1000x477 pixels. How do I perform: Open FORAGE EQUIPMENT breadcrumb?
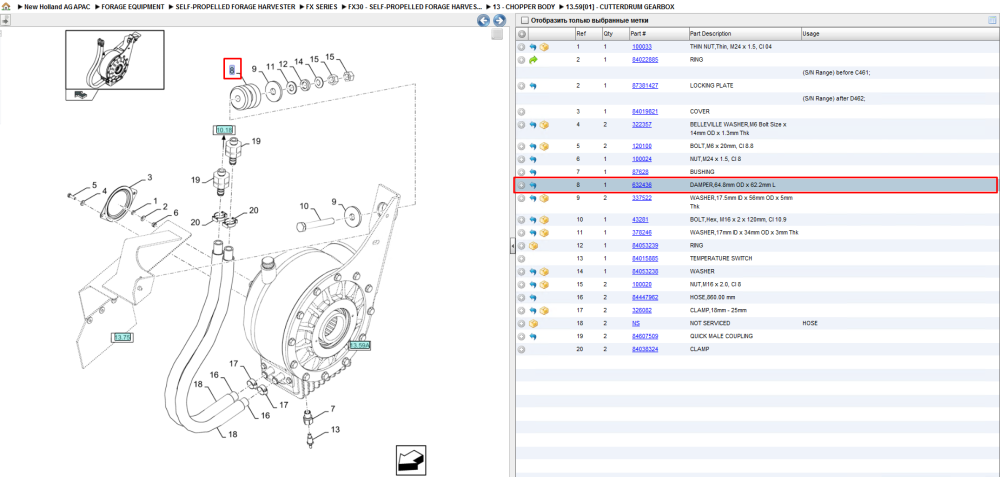pos(133,6)
